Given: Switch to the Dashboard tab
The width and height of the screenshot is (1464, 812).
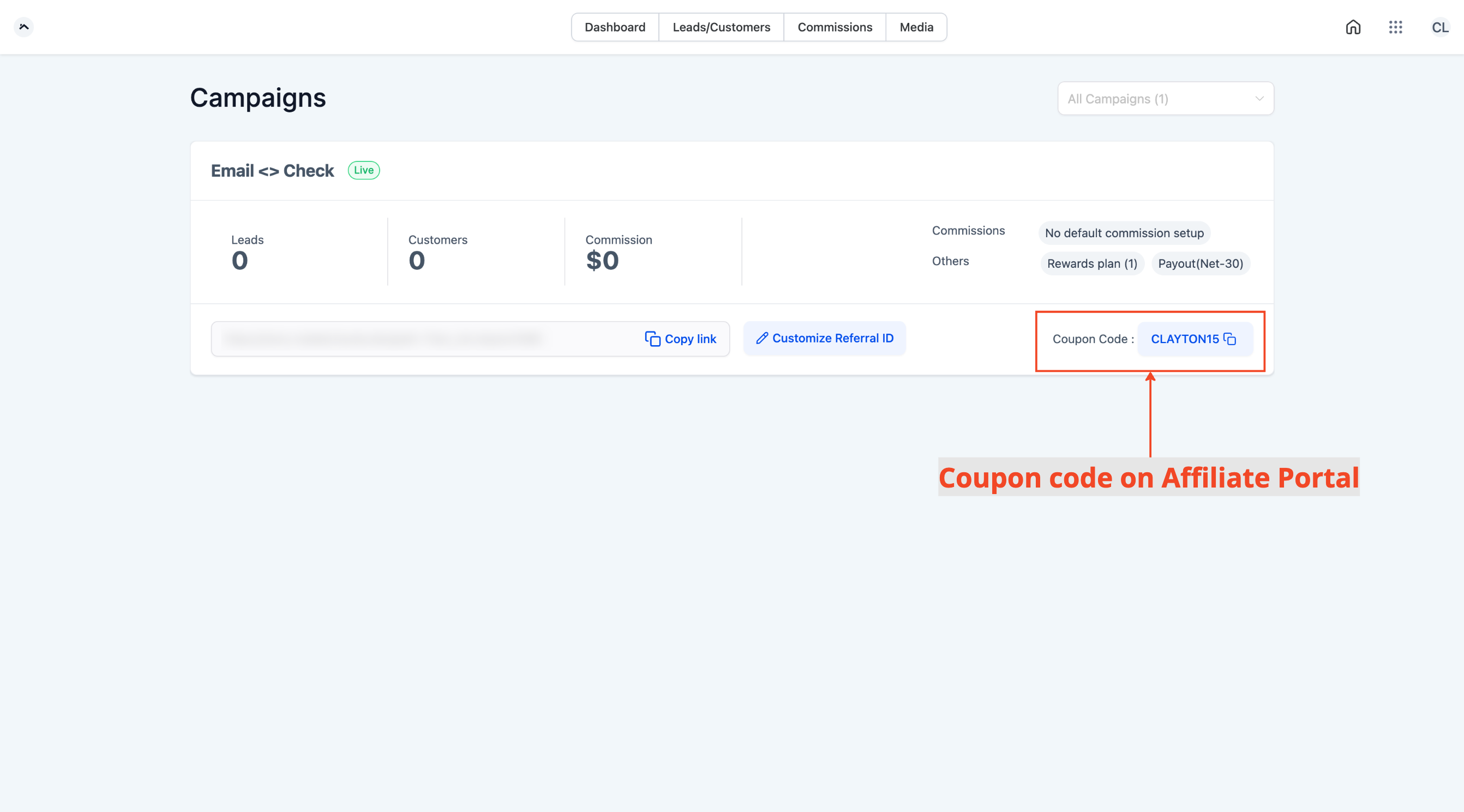Looking at the screenshot, I should click(x=615, y=27).
